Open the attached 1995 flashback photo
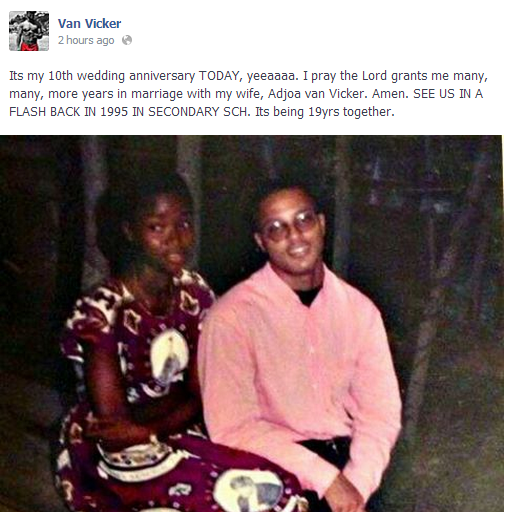This screenshot has height=512, width=505. click(x=251, y=323)
